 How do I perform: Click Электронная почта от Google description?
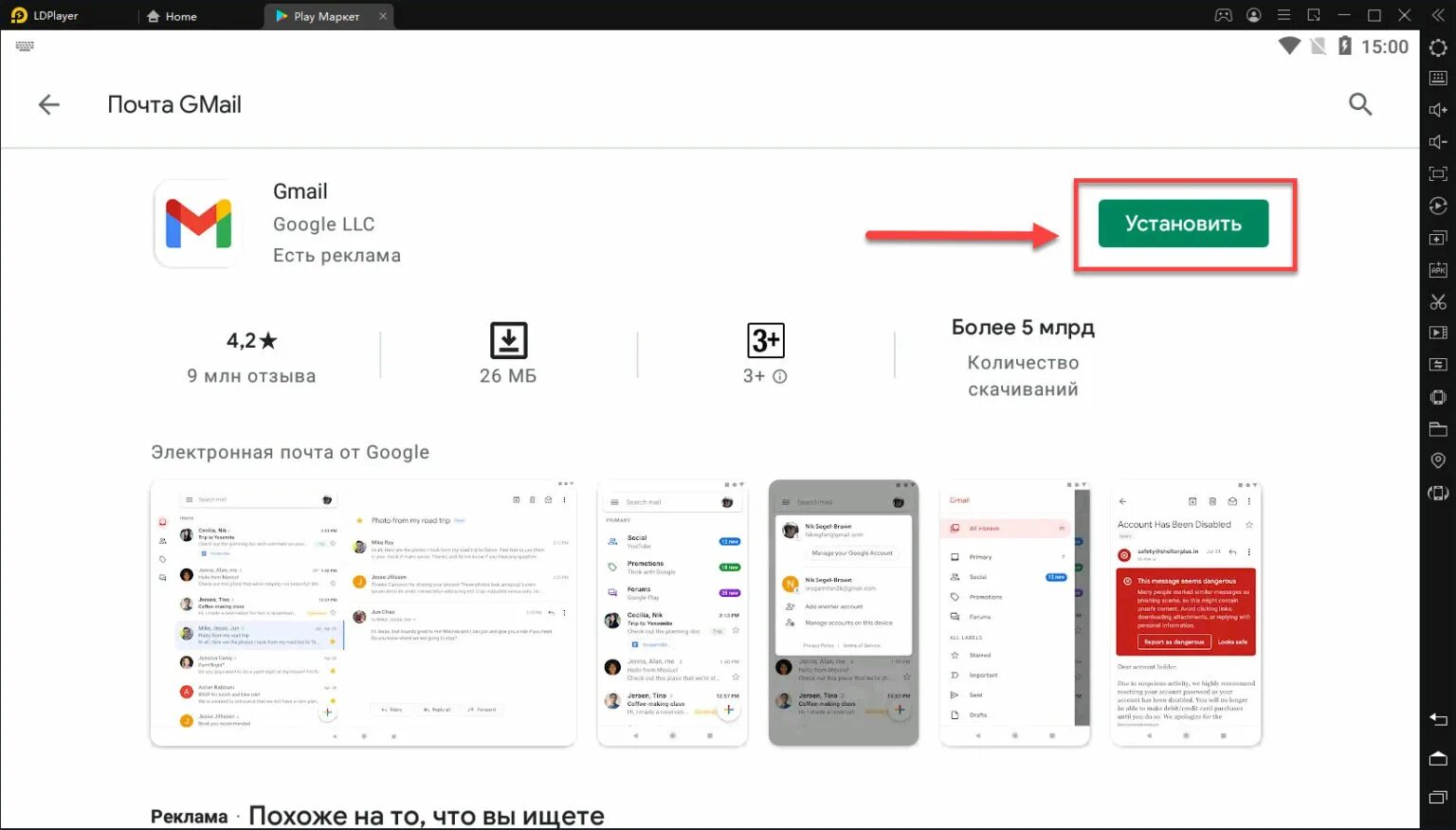pos(290,453)
